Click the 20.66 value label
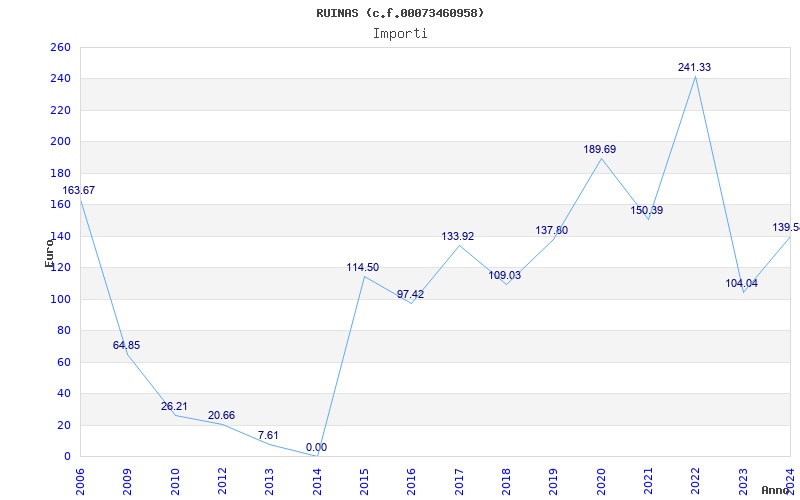800x500 pixels. click(x=221, y=415)
